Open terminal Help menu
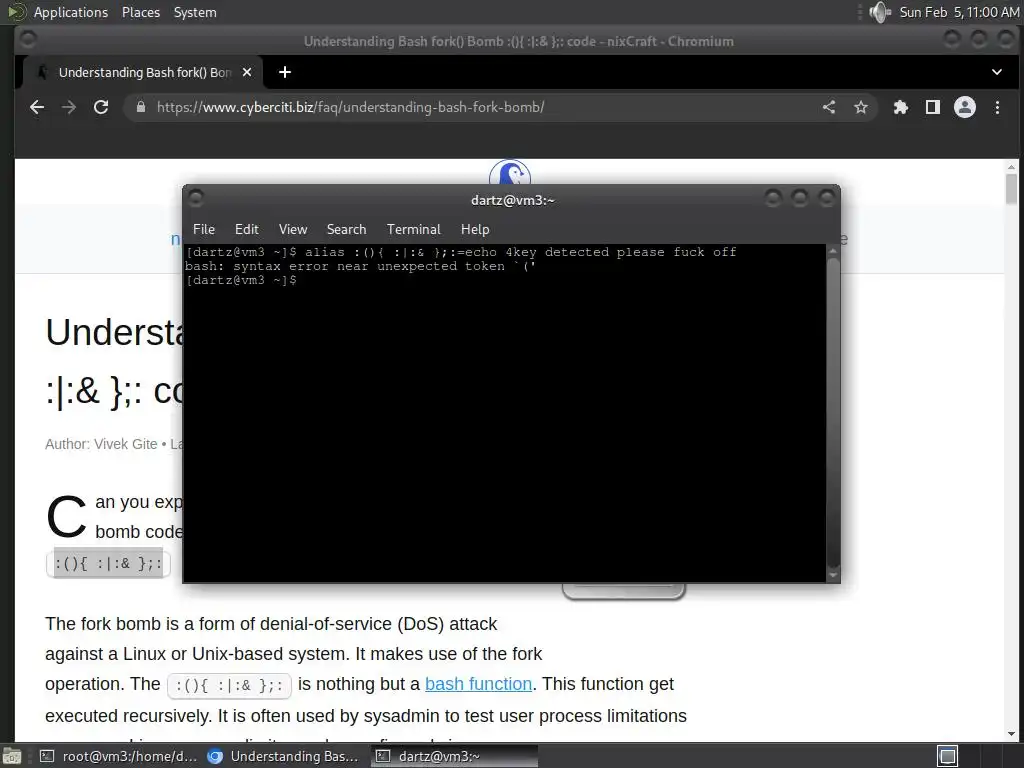Viewport: 1024px width, 768px height. click(475, 229)
